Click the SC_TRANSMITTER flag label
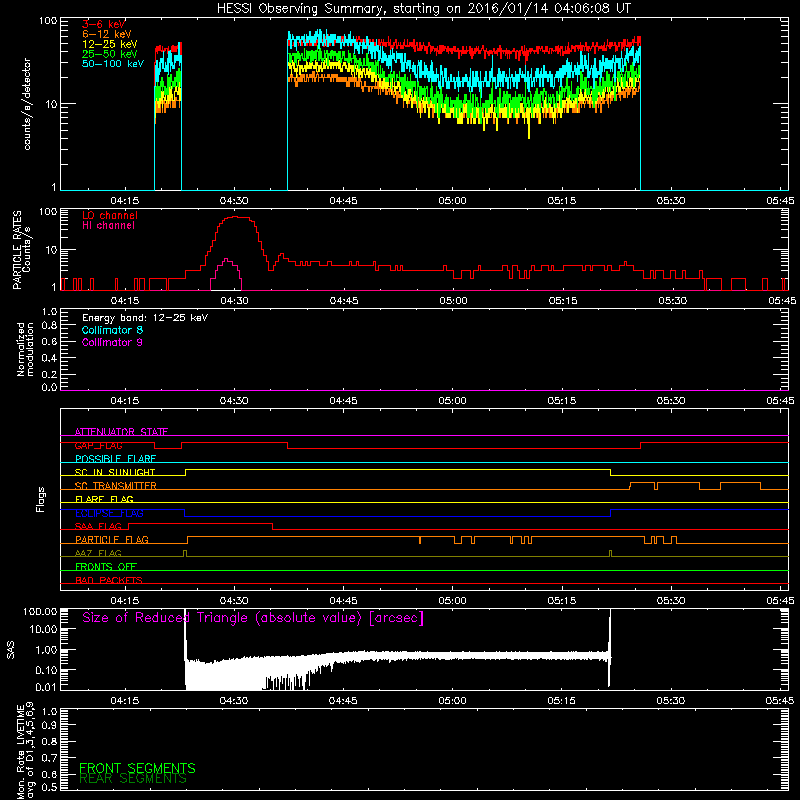Image resolution: width=800 pixels, height=800 pixels. click(115, 486)
